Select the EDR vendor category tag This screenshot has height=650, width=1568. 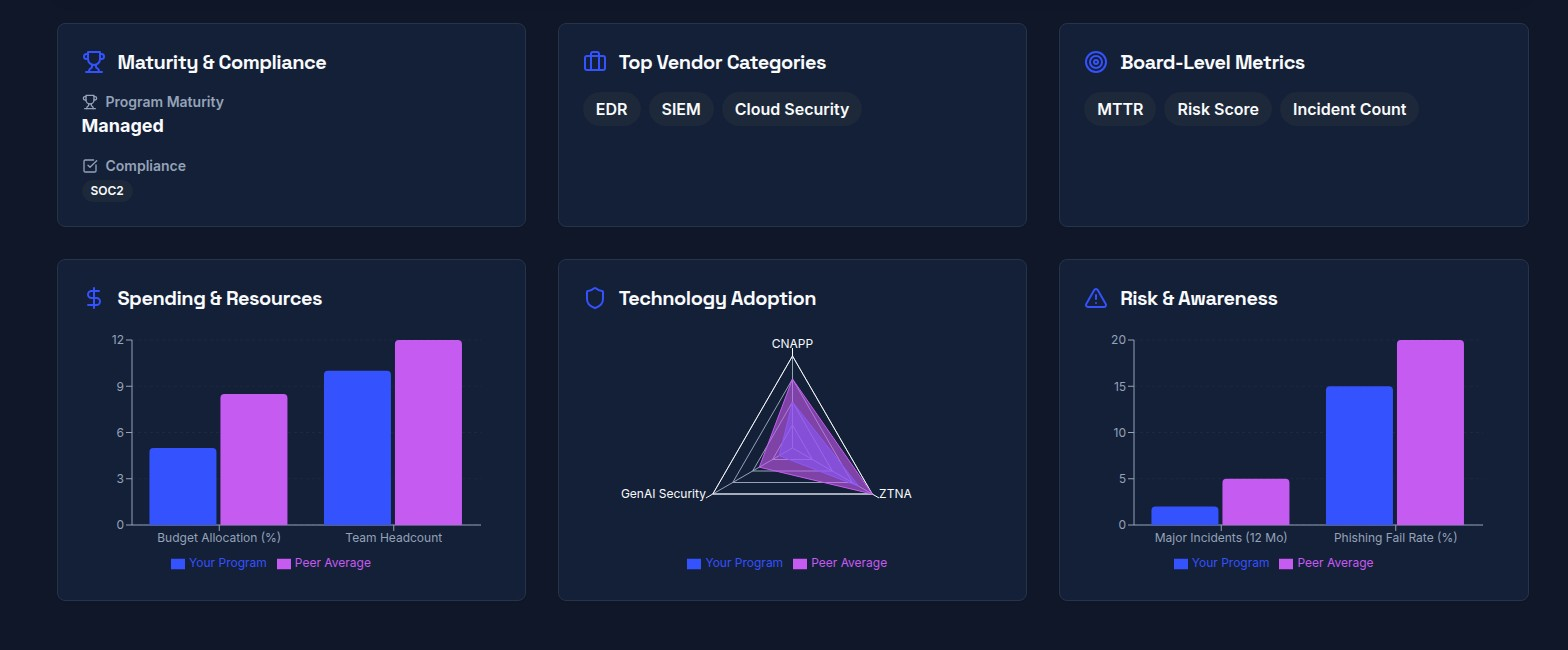point(611,109)
